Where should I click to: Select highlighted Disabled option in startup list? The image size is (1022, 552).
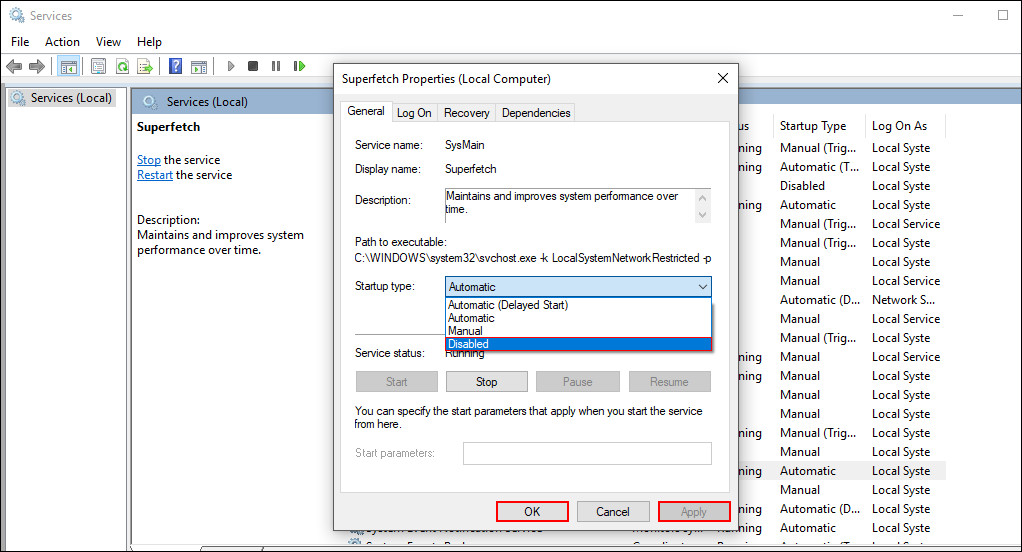(578, 344)
